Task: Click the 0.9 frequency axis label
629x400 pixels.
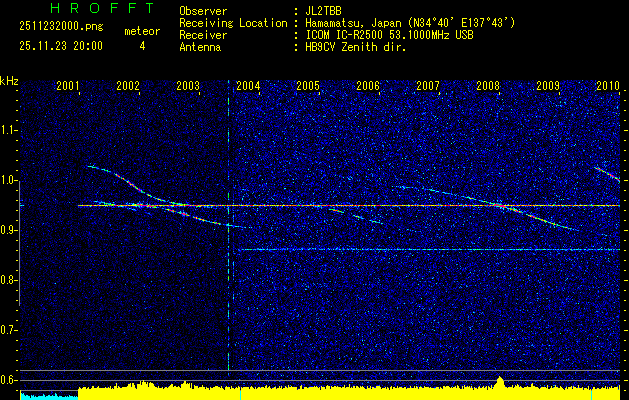Action: [9, 230]
